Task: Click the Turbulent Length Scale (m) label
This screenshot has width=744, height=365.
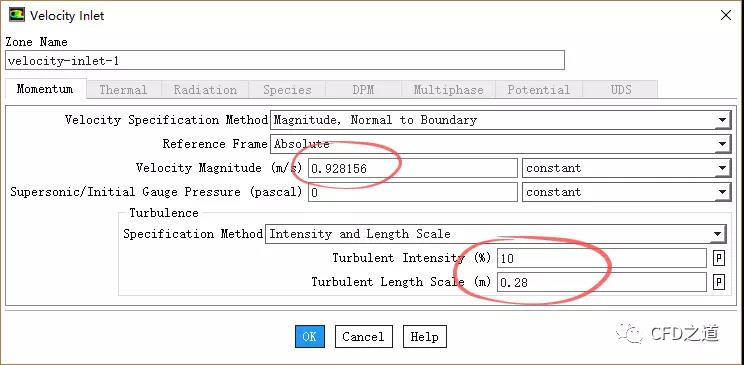Action: click(x=400, y=282)
